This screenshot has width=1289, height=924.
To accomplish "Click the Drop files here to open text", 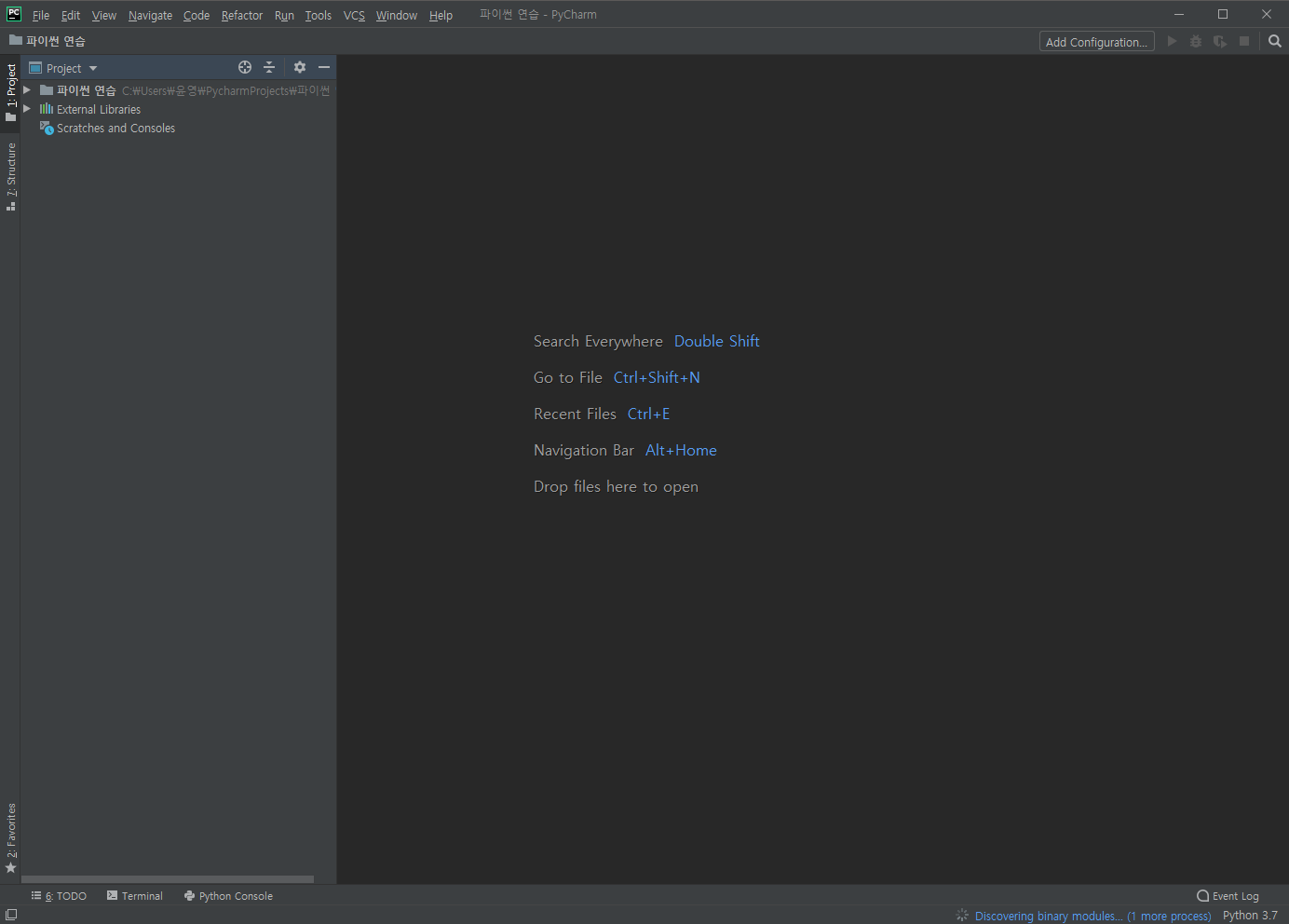I will pos(616,486).
